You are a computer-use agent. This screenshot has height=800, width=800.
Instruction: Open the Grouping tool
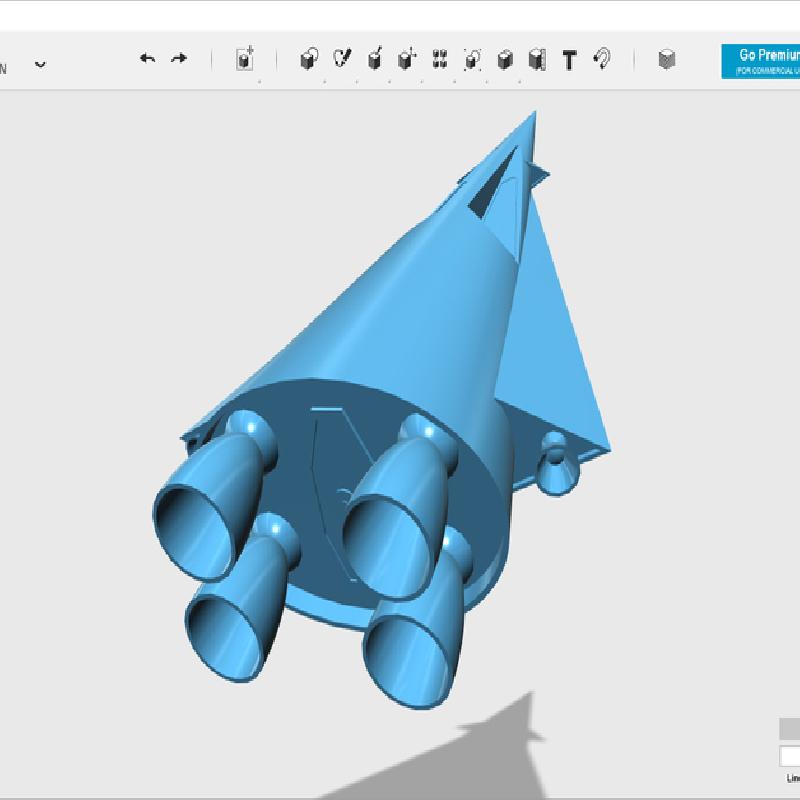coord(472,60)
